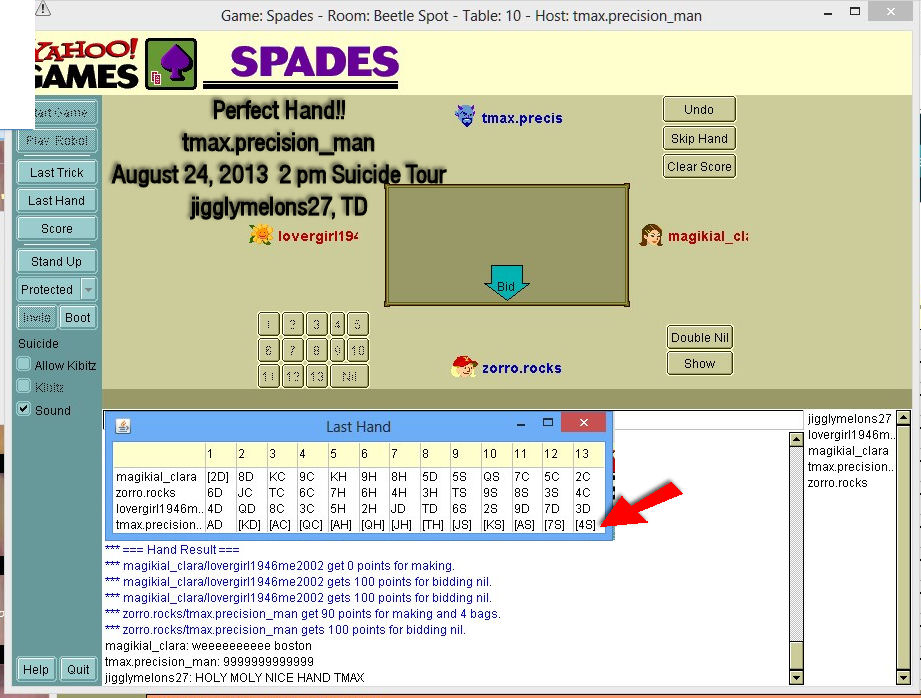Close the Last Hand window
This screenshot has height=698, width=921.
click(583, 425)
